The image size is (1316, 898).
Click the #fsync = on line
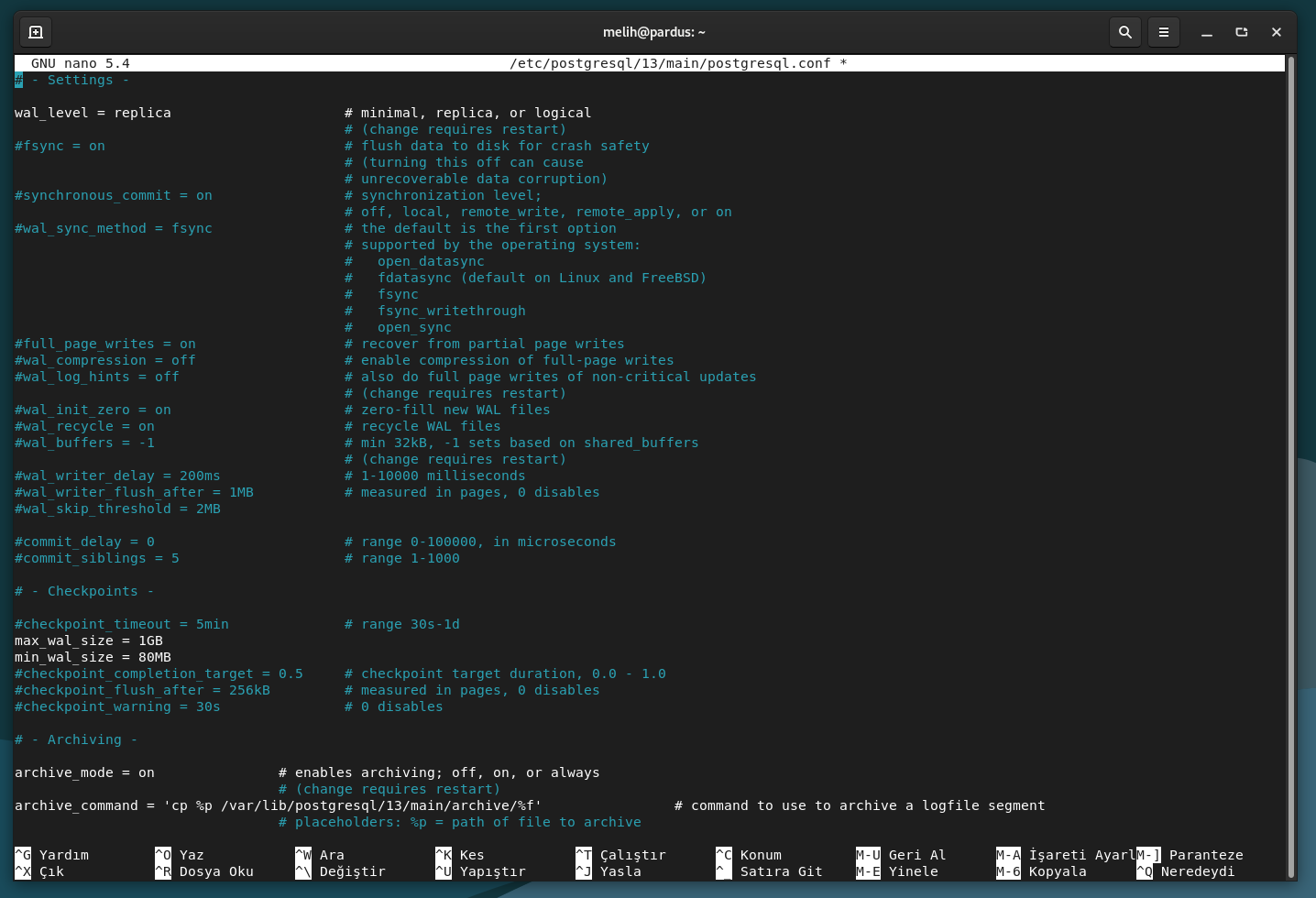click(60, 146)
